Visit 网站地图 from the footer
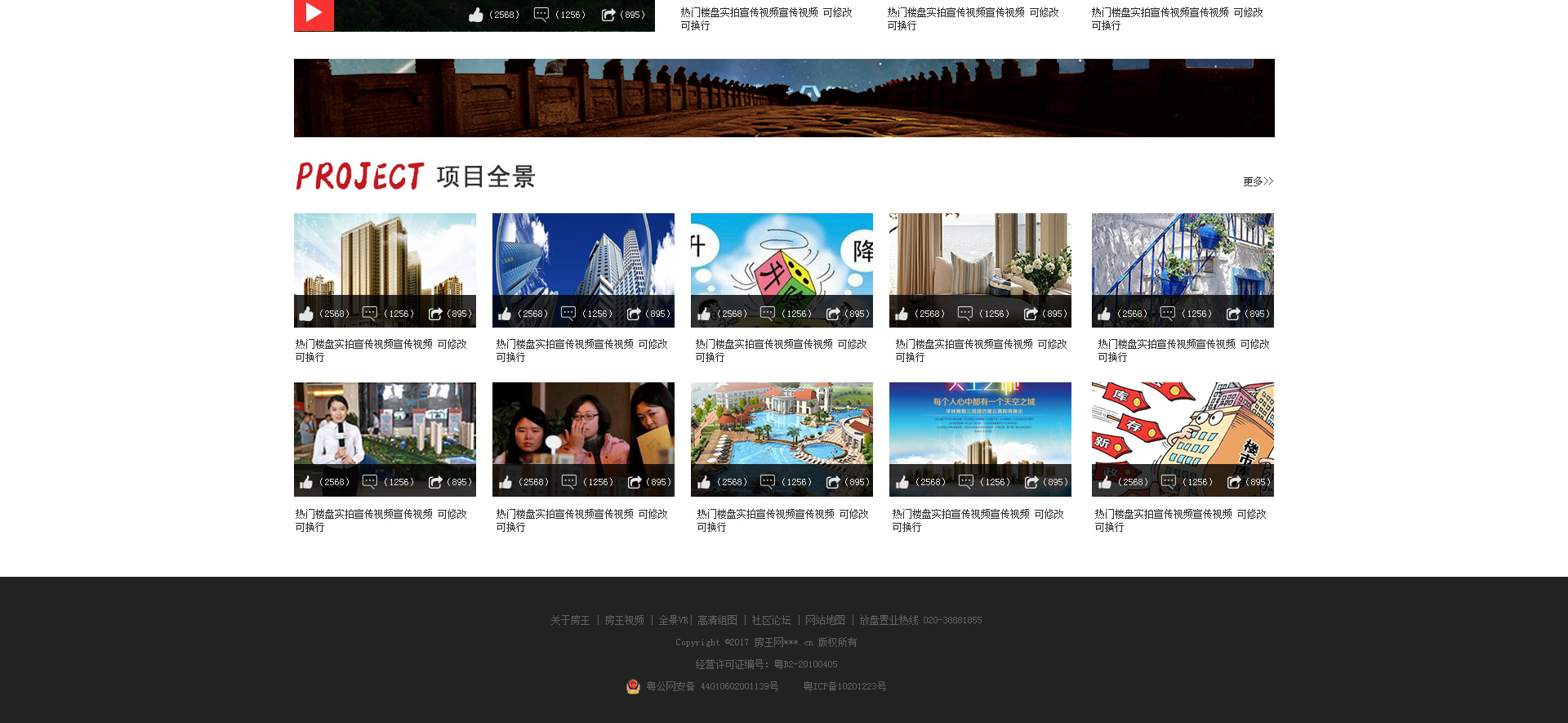The width and height of the screenshot is (1568, 723). (x=825, y=621)
